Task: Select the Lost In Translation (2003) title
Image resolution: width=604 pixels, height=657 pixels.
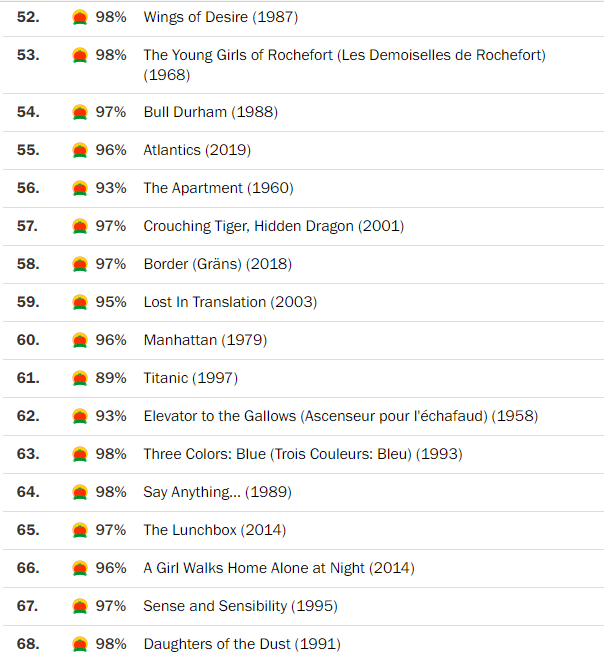Action: tap(232, 302)
